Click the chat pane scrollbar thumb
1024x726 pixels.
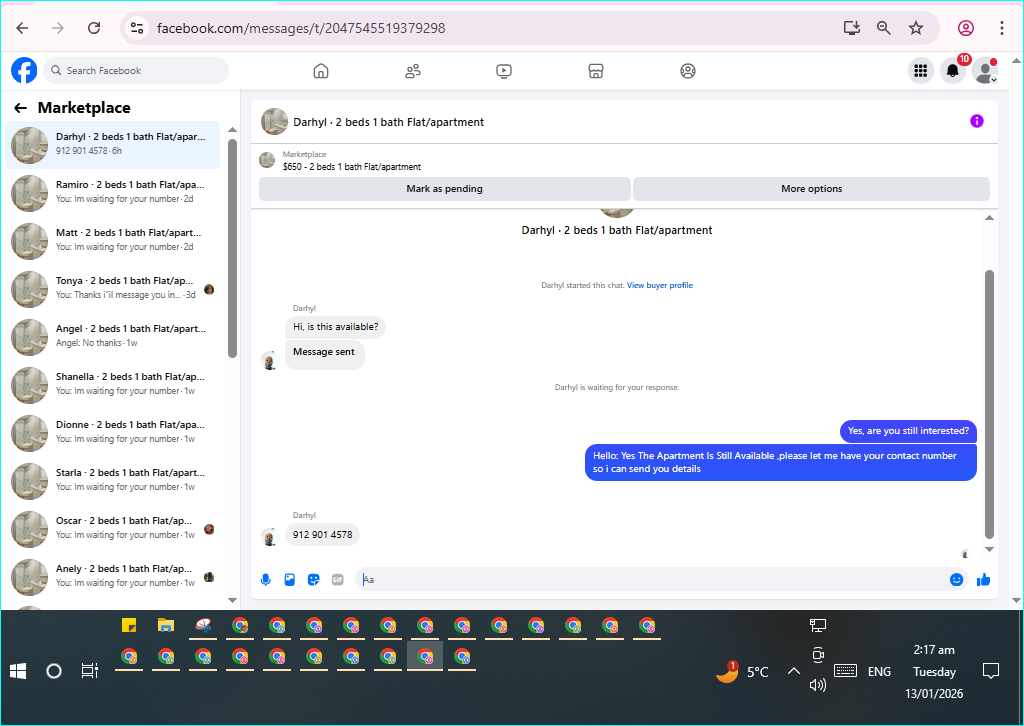coord(989,405)
